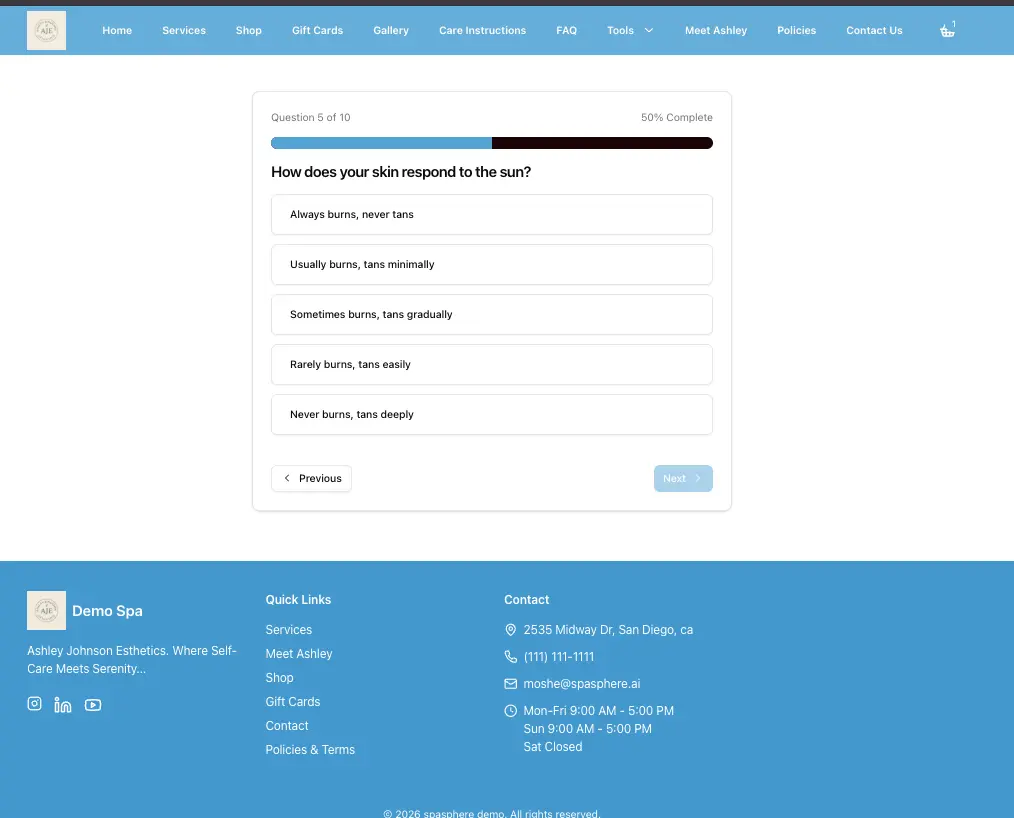The height and width of the screenshot is (818, 1014).
Task: Click the spa logo in the header
Action: 46,31
